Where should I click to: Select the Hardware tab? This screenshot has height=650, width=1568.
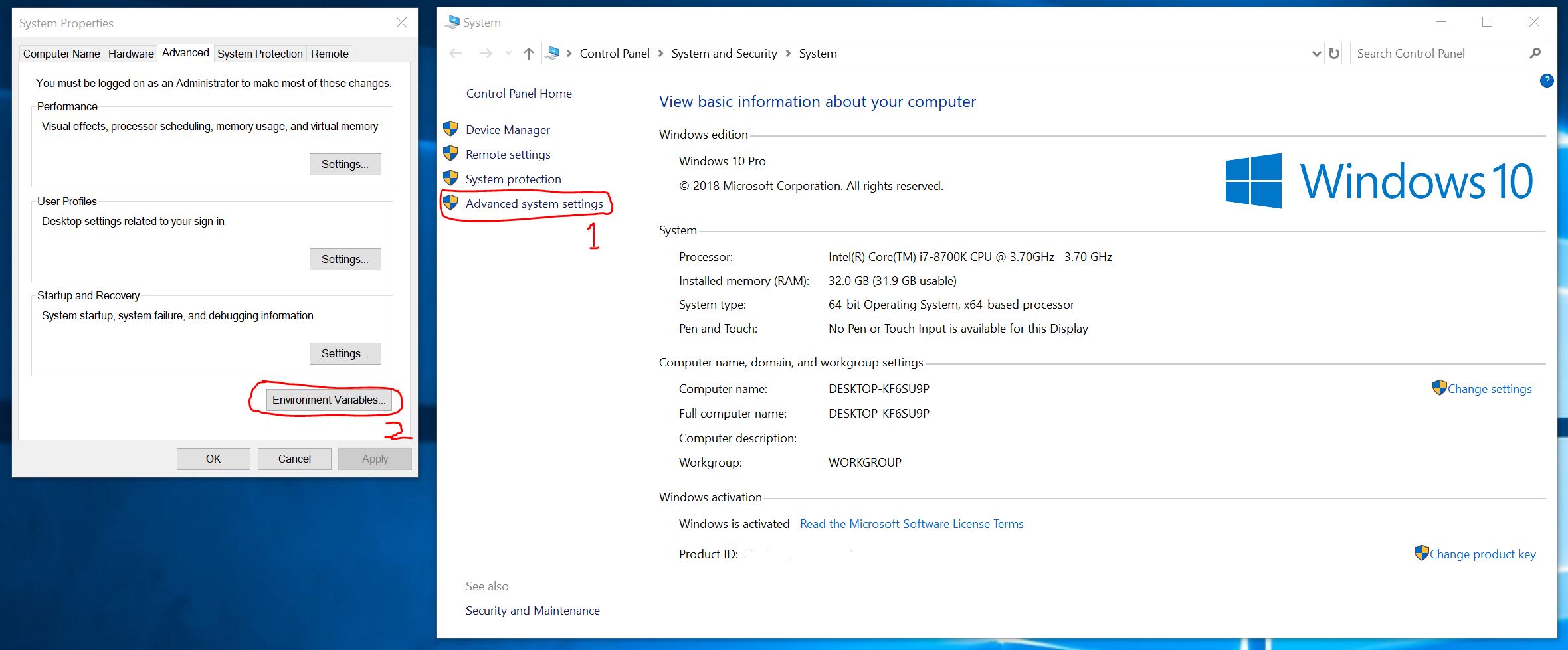coord(131,54)
